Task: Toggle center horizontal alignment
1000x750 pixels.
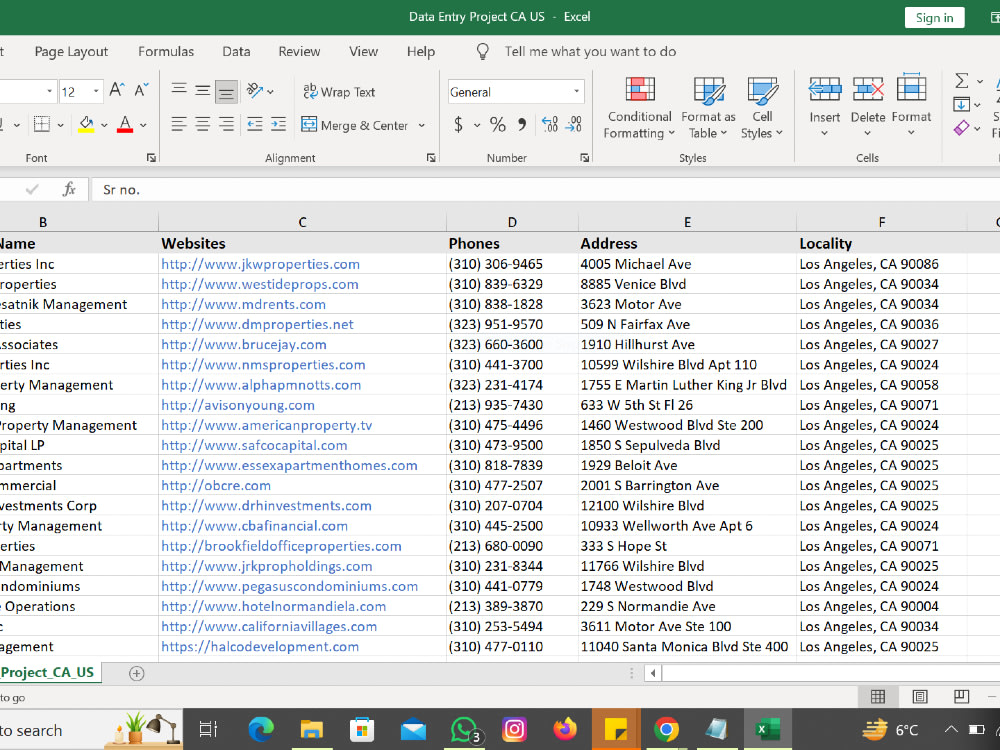Action: pos(202,124)
